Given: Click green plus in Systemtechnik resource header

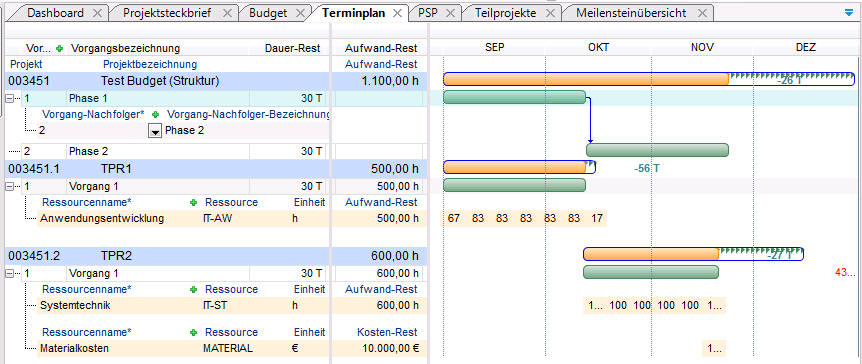Looking at the screenshot, I should click(194, 289).
